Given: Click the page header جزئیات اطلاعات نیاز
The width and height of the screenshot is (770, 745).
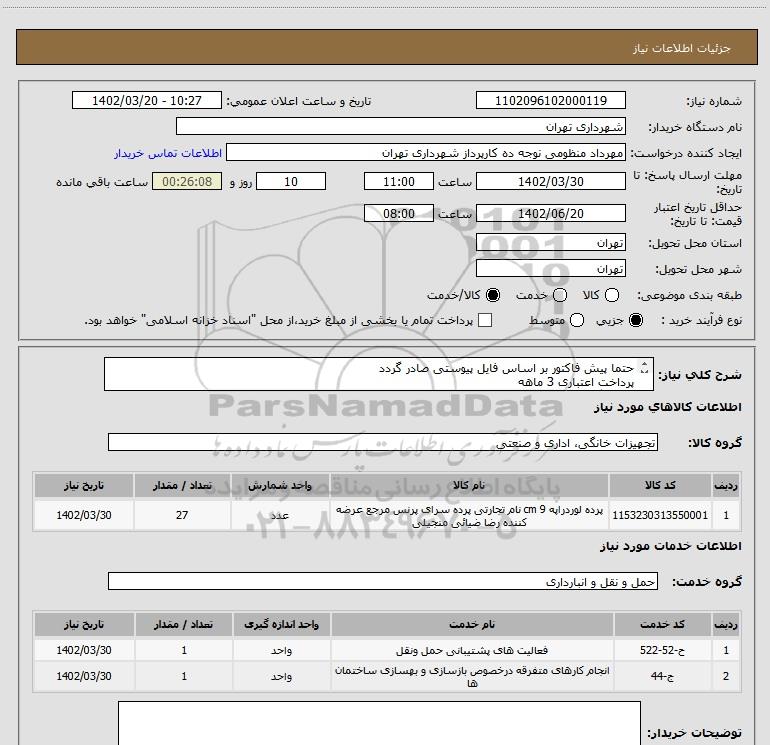Looking at the screenshot, I should tap(682, 48).
